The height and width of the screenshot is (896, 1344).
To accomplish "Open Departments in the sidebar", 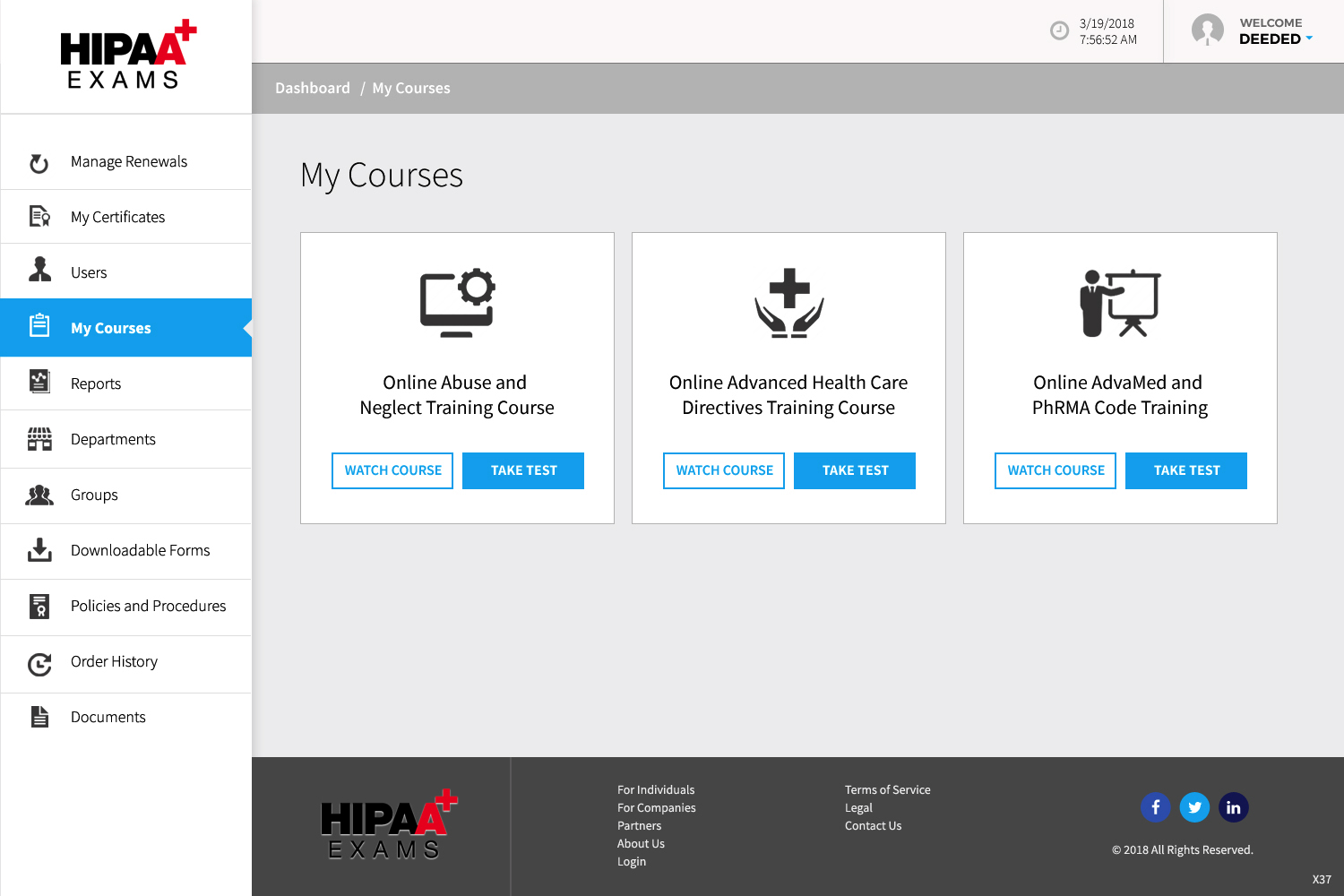I will [x=126, y=439].
